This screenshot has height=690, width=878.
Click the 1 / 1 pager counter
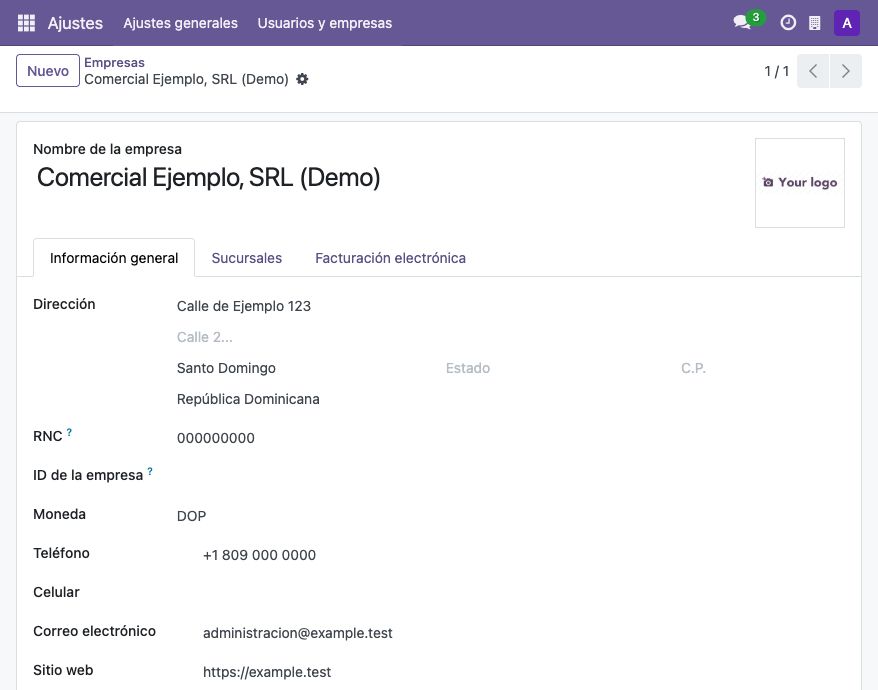777,71
